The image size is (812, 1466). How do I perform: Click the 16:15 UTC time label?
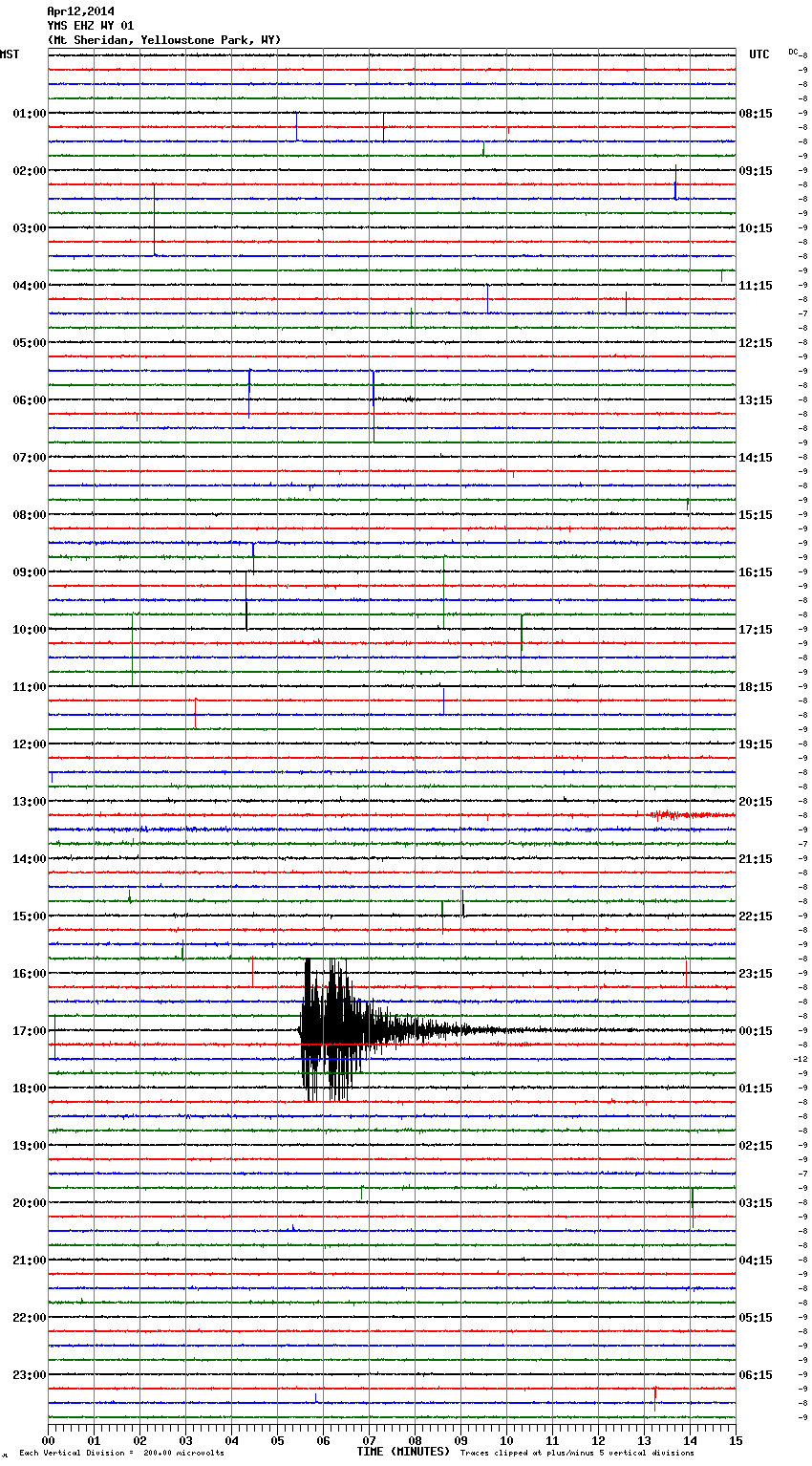pos(756,572)
